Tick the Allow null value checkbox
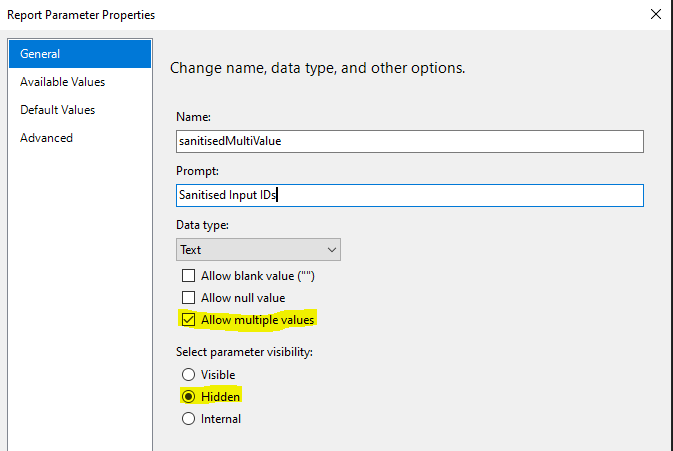 tap(188, 297)
